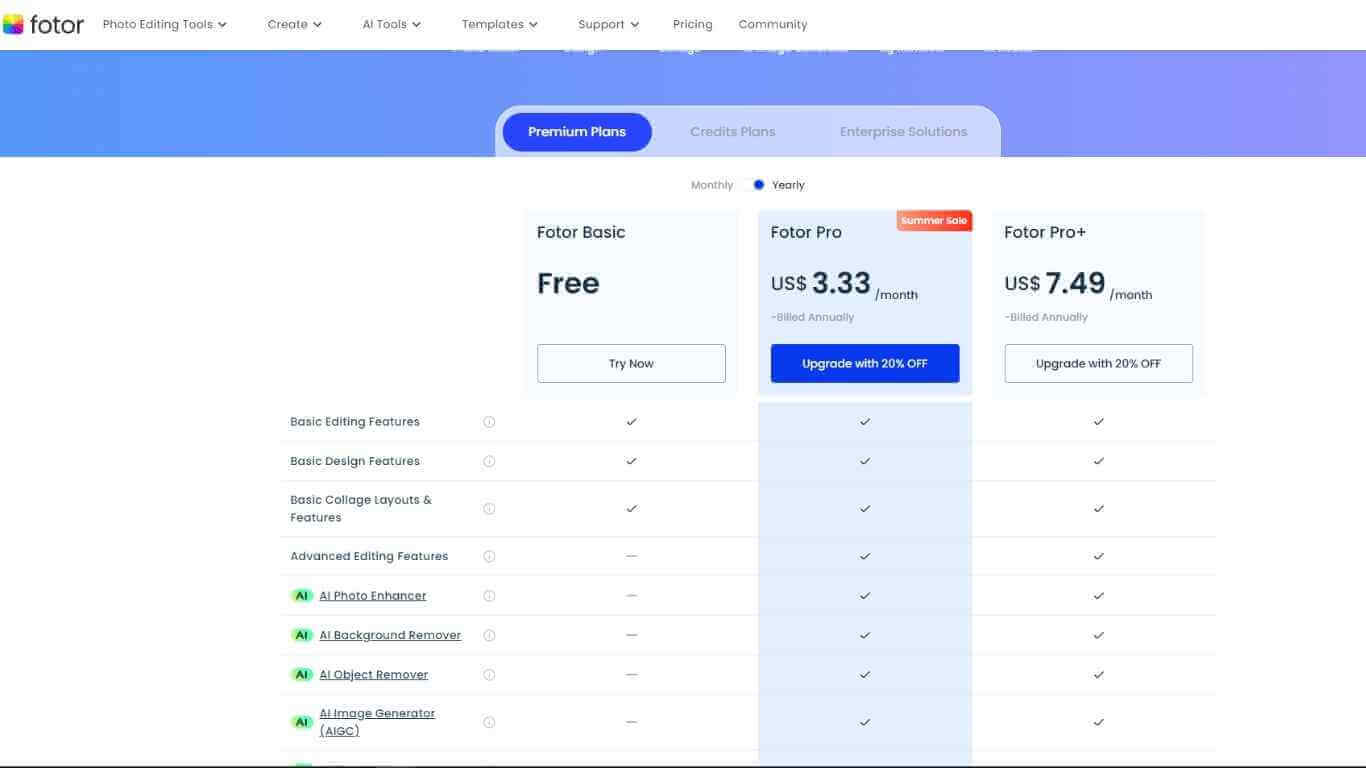Click Fotor Pro+ checkmark for AI Object Remover
Screen dimensions: 1366x768
tap(1099, 675)
